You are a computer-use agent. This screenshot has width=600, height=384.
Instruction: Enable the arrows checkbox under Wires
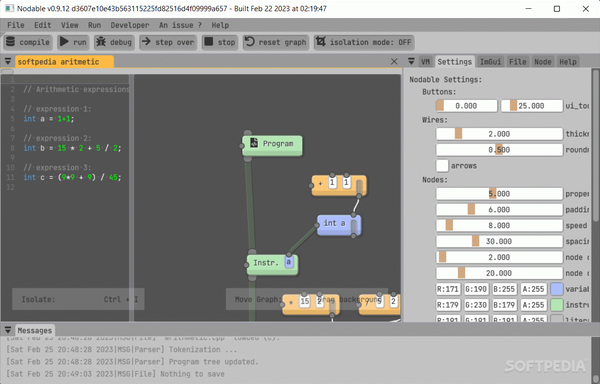point(442,166)
